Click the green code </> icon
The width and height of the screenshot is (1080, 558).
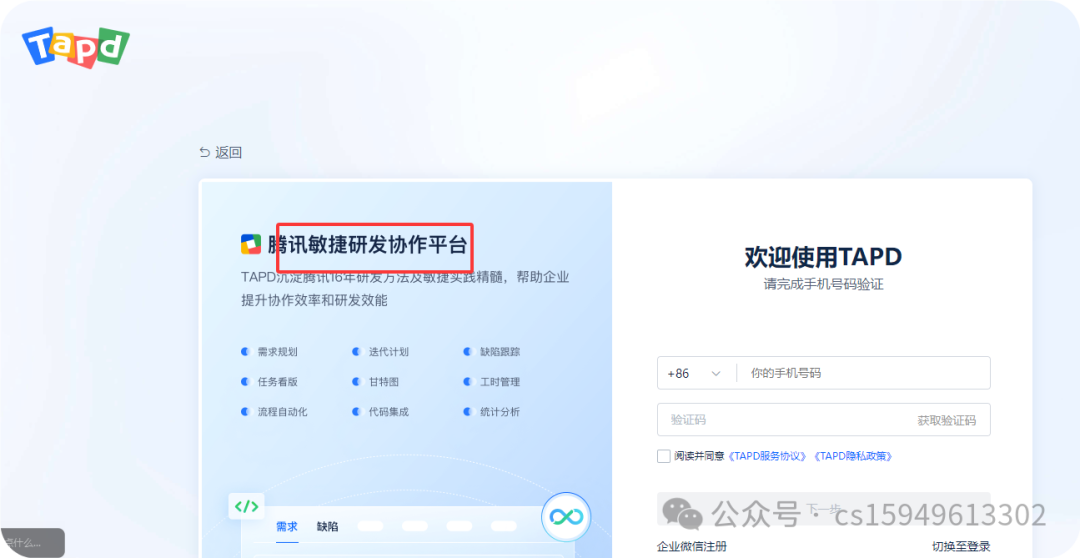247,506
